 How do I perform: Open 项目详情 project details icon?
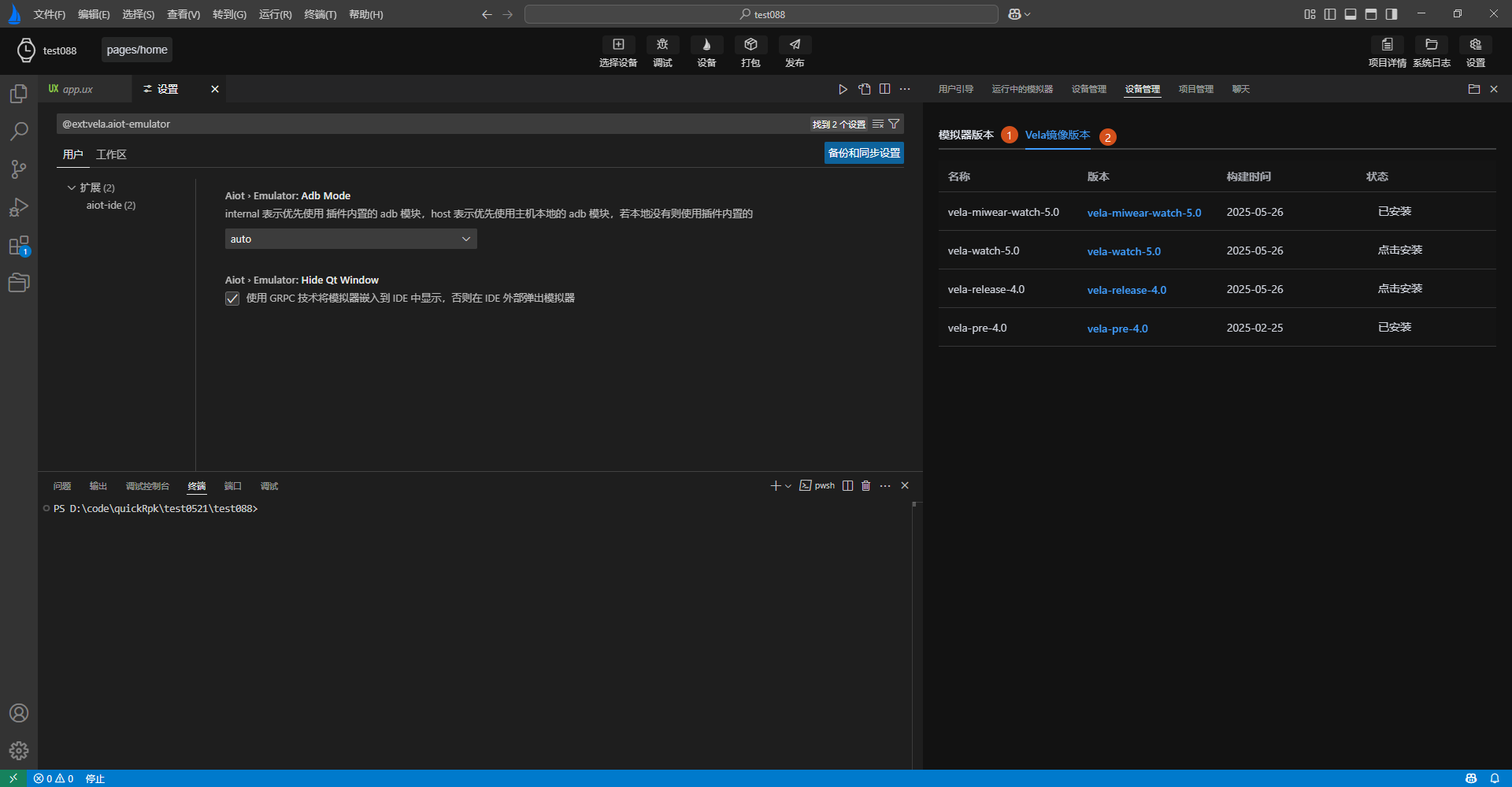tap(1387, 46)
